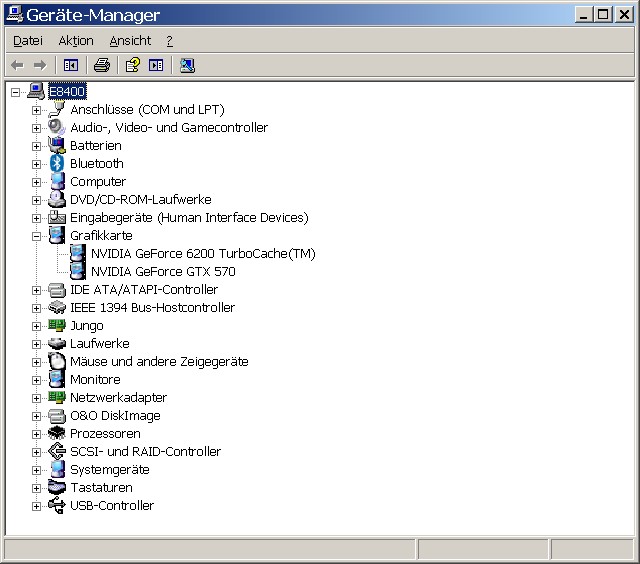Image resolution: width=640 pixels, height=564 pixels.
Task: Select the Tastaturen label
Action: (x=101, y=488)
